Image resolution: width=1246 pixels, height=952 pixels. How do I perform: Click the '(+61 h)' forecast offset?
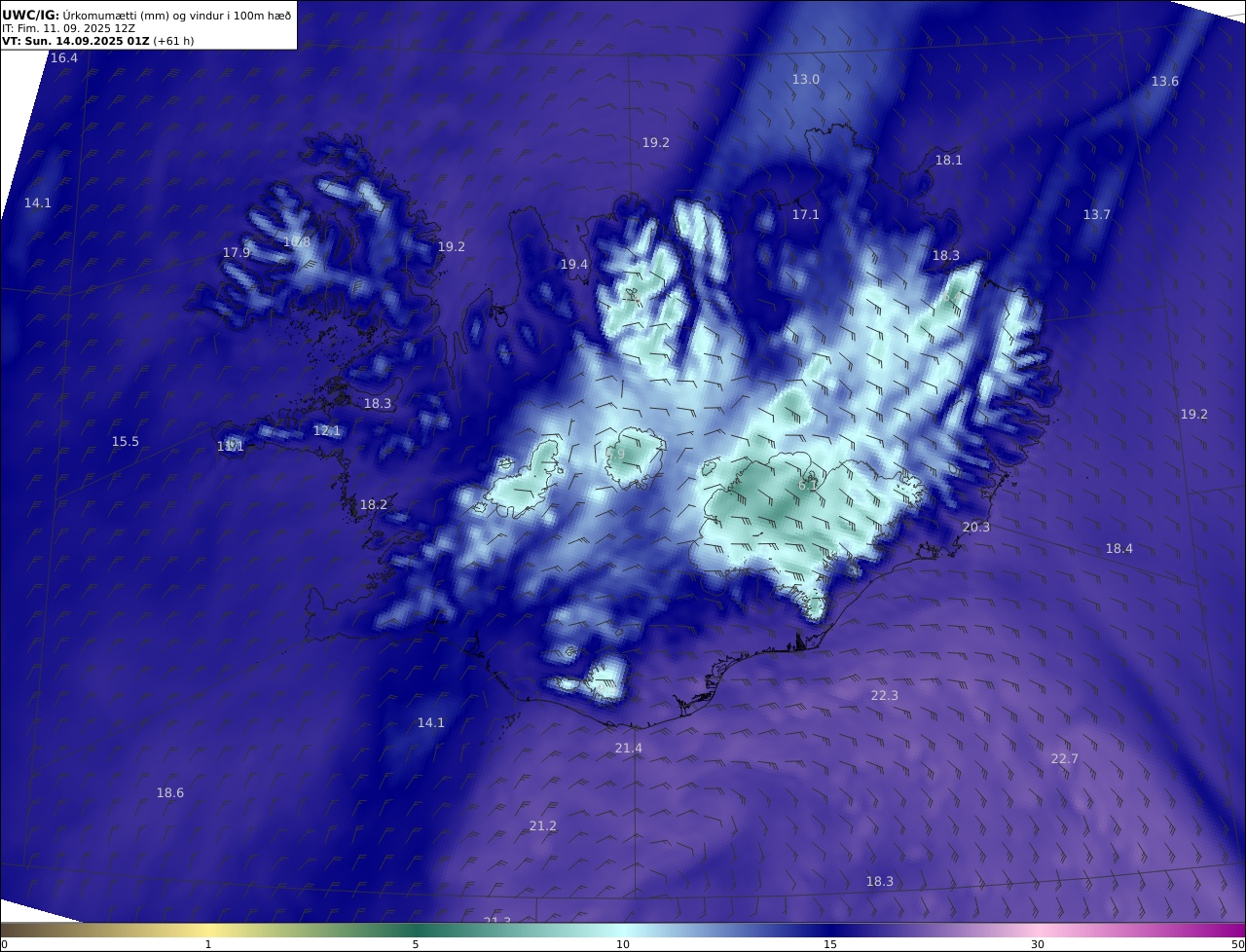pos(173,42)
